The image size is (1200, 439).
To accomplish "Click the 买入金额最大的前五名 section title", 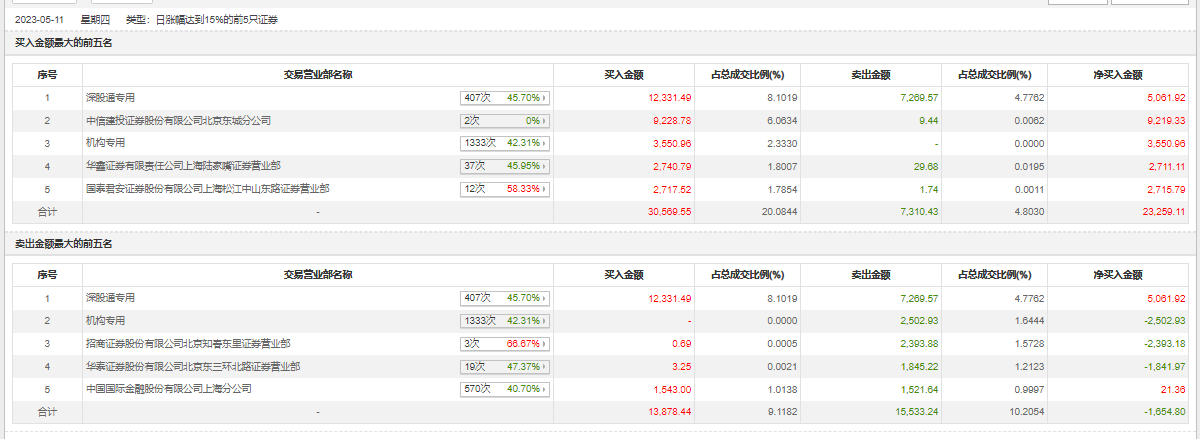I will (x=64, y=43).
